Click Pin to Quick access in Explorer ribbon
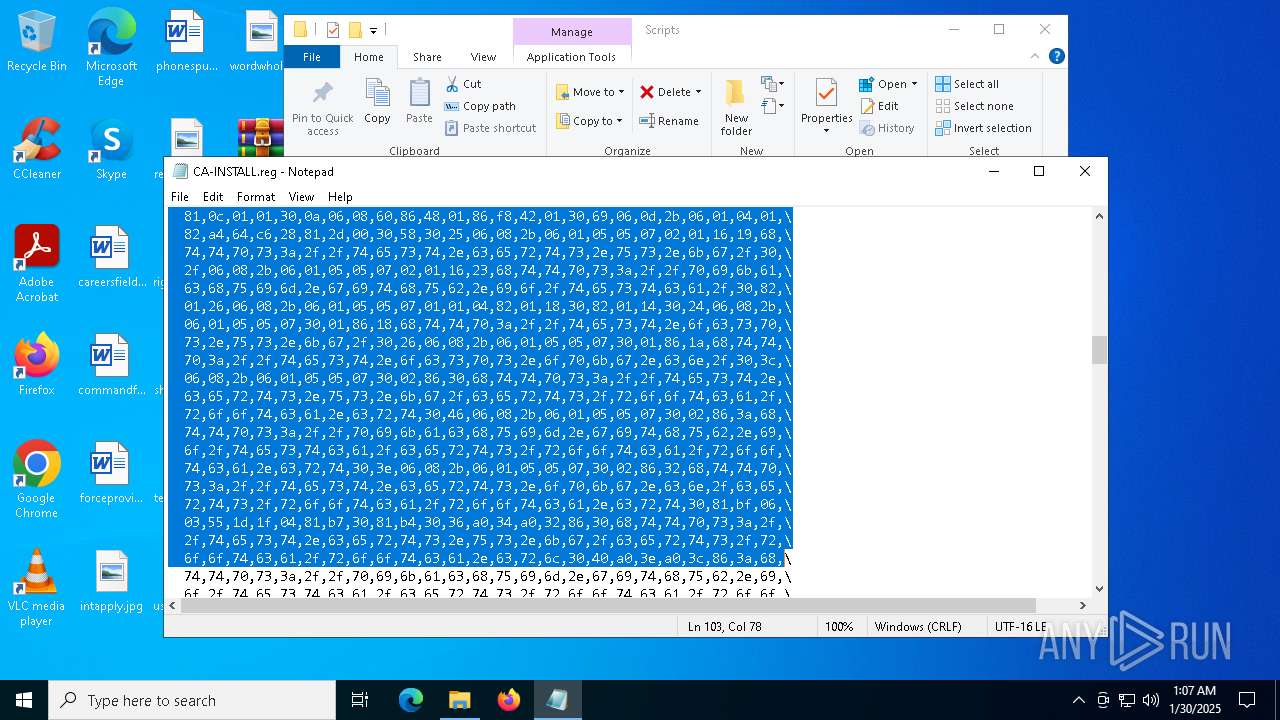This screenshot has width=1280, height=720. [x=322, y=108]
